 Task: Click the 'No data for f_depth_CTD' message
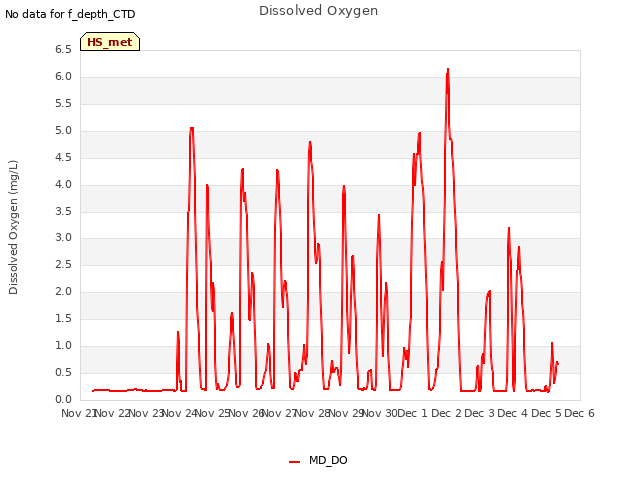[70, 14]
